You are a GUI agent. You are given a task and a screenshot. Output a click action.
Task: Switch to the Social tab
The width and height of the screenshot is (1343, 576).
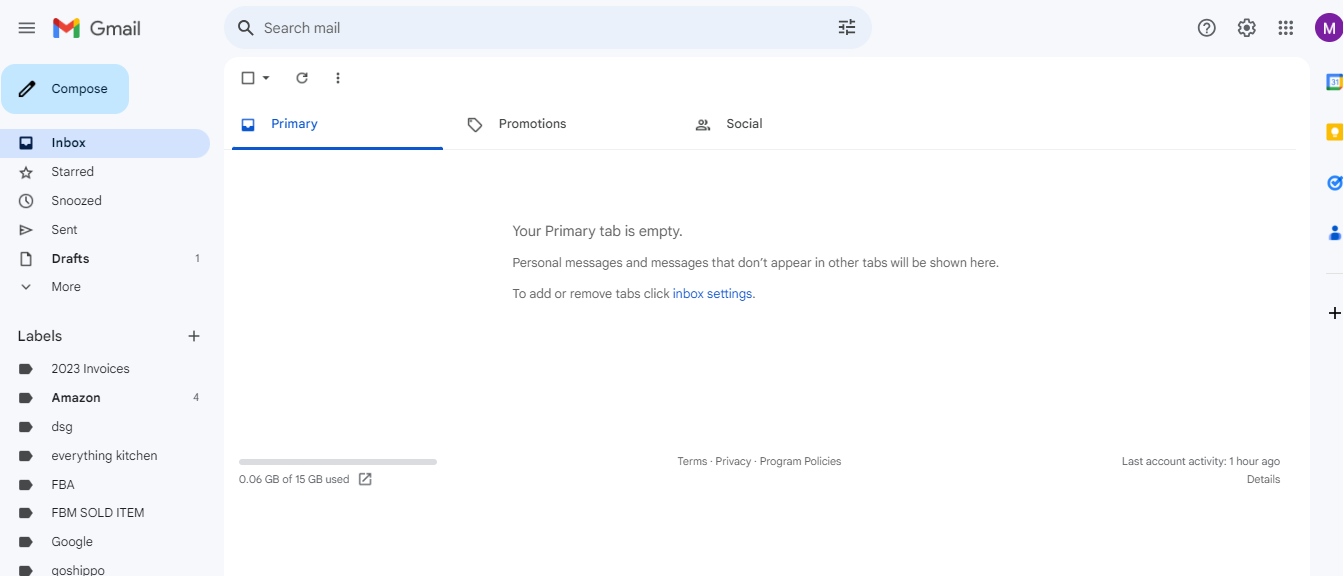[x=794, y=124]
